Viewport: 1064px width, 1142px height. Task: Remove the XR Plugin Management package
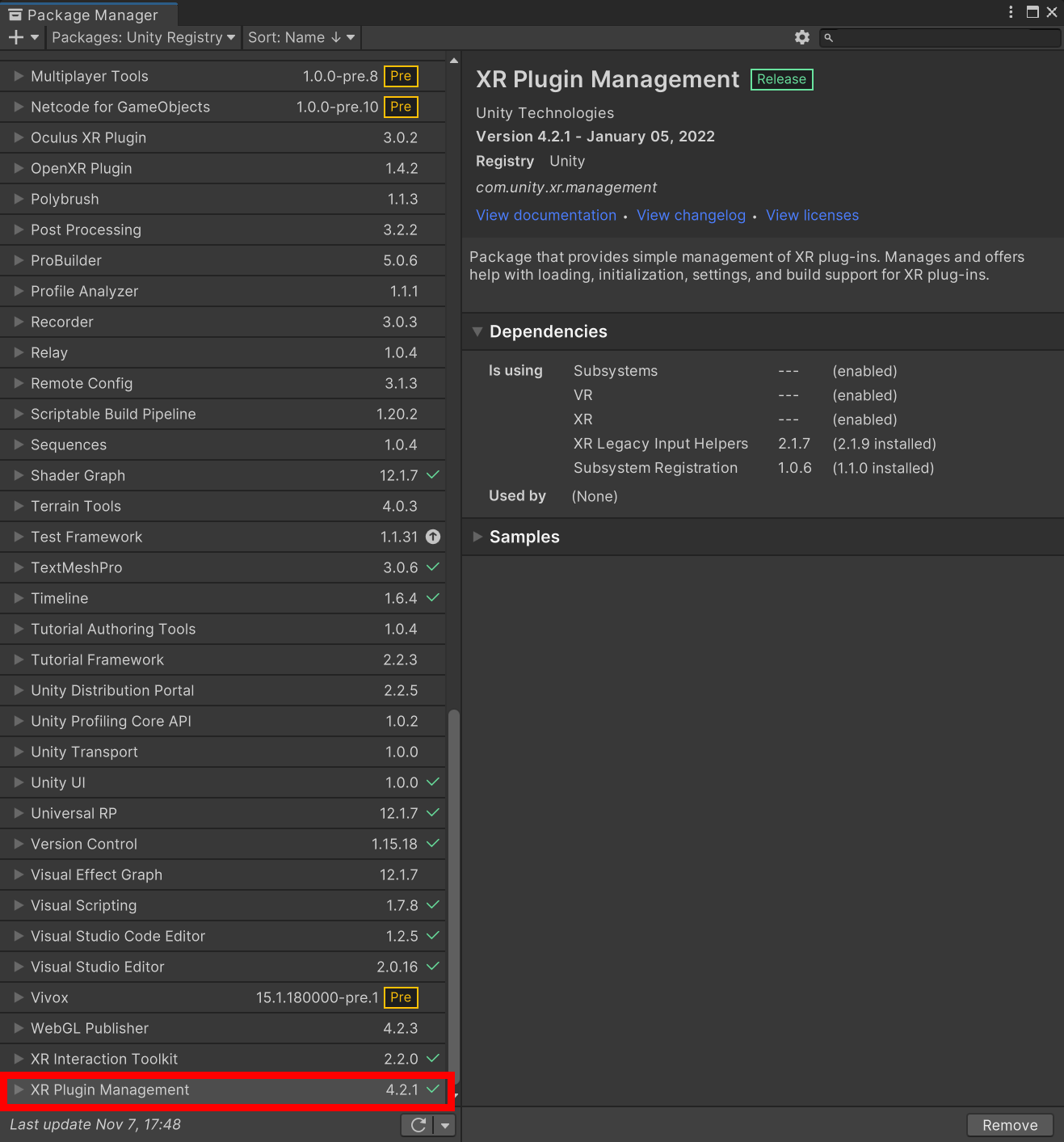(x=1010, y=1125)
